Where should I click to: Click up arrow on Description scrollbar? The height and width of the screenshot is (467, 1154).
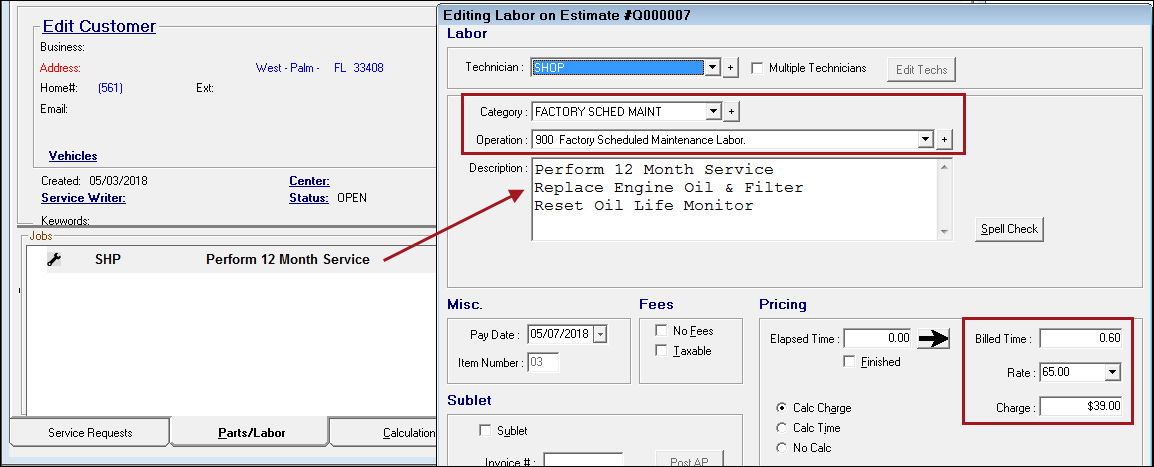point(945,167)
